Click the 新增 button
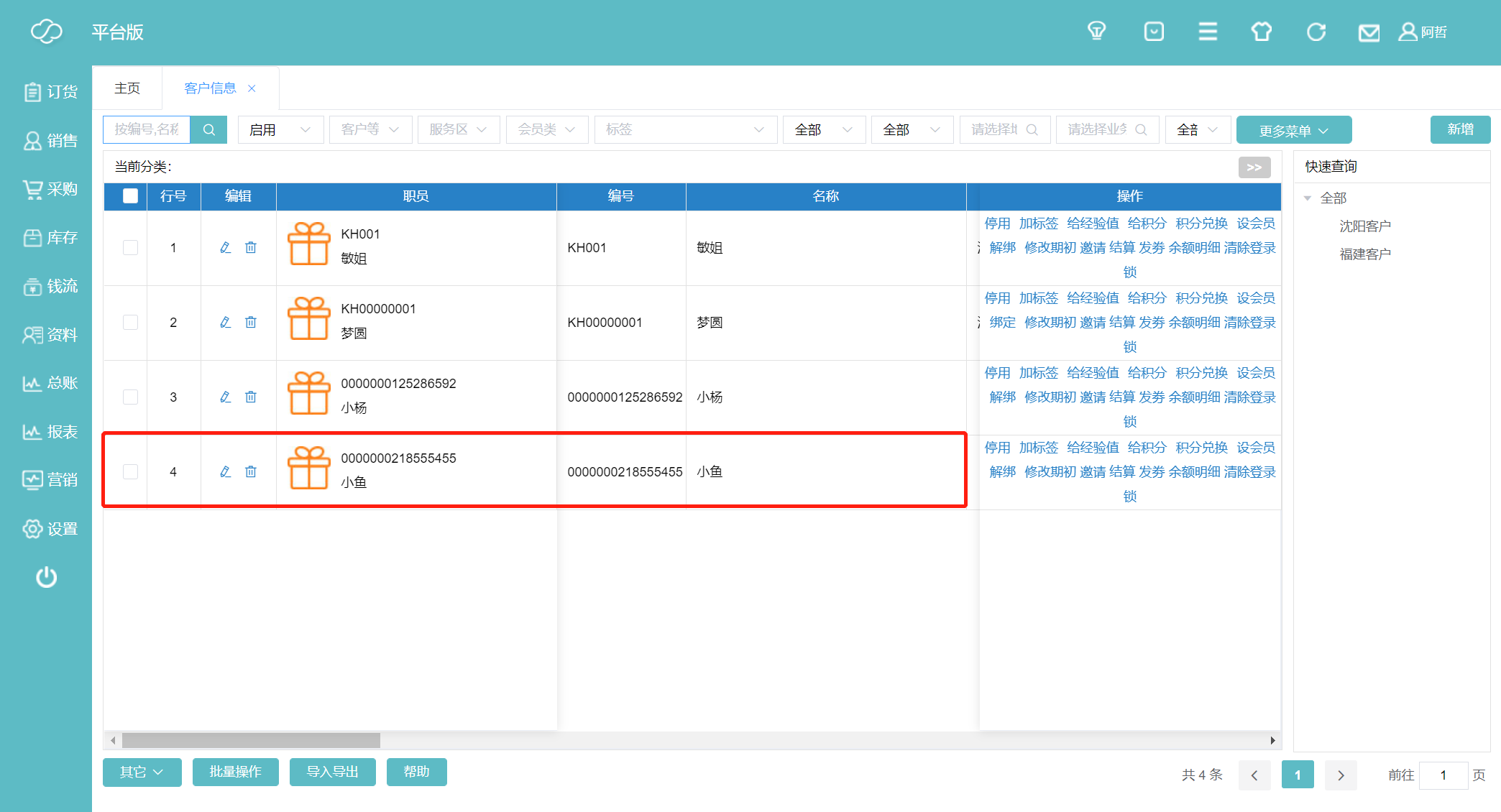Viewport: 1501px width, 812px height. tap(1460, 129)
